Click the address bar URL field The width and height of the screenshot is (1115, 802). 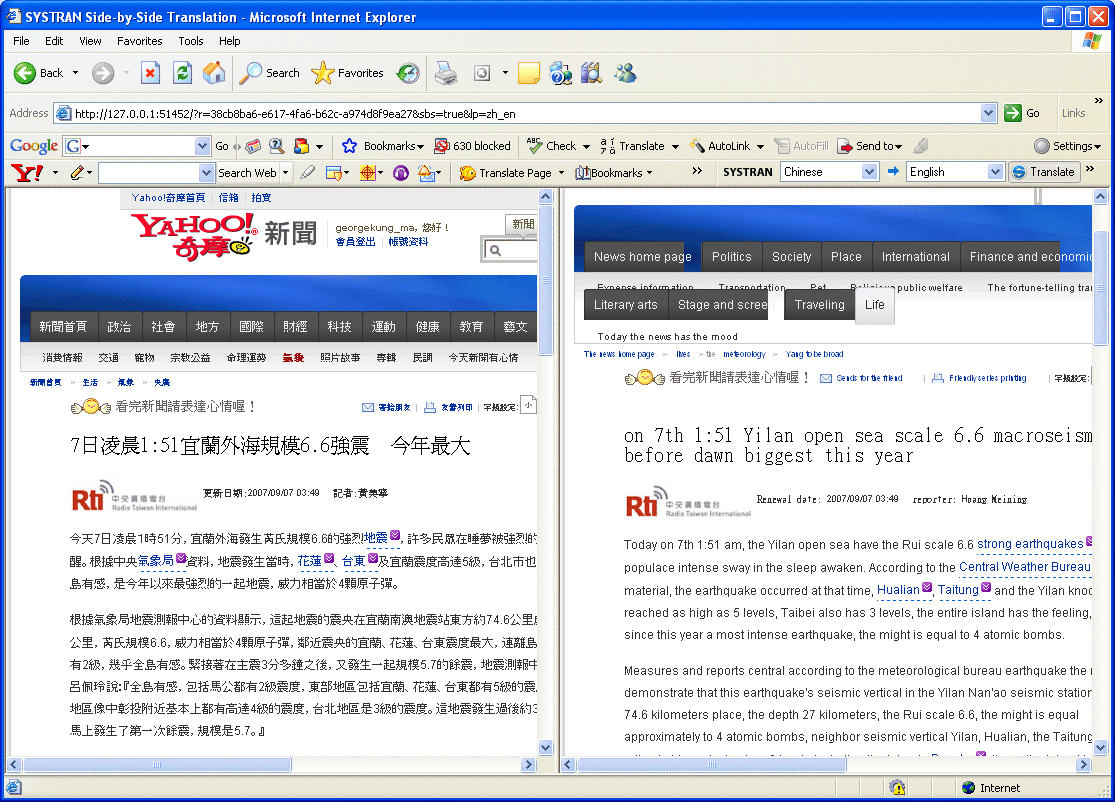[x=526, y=113]
